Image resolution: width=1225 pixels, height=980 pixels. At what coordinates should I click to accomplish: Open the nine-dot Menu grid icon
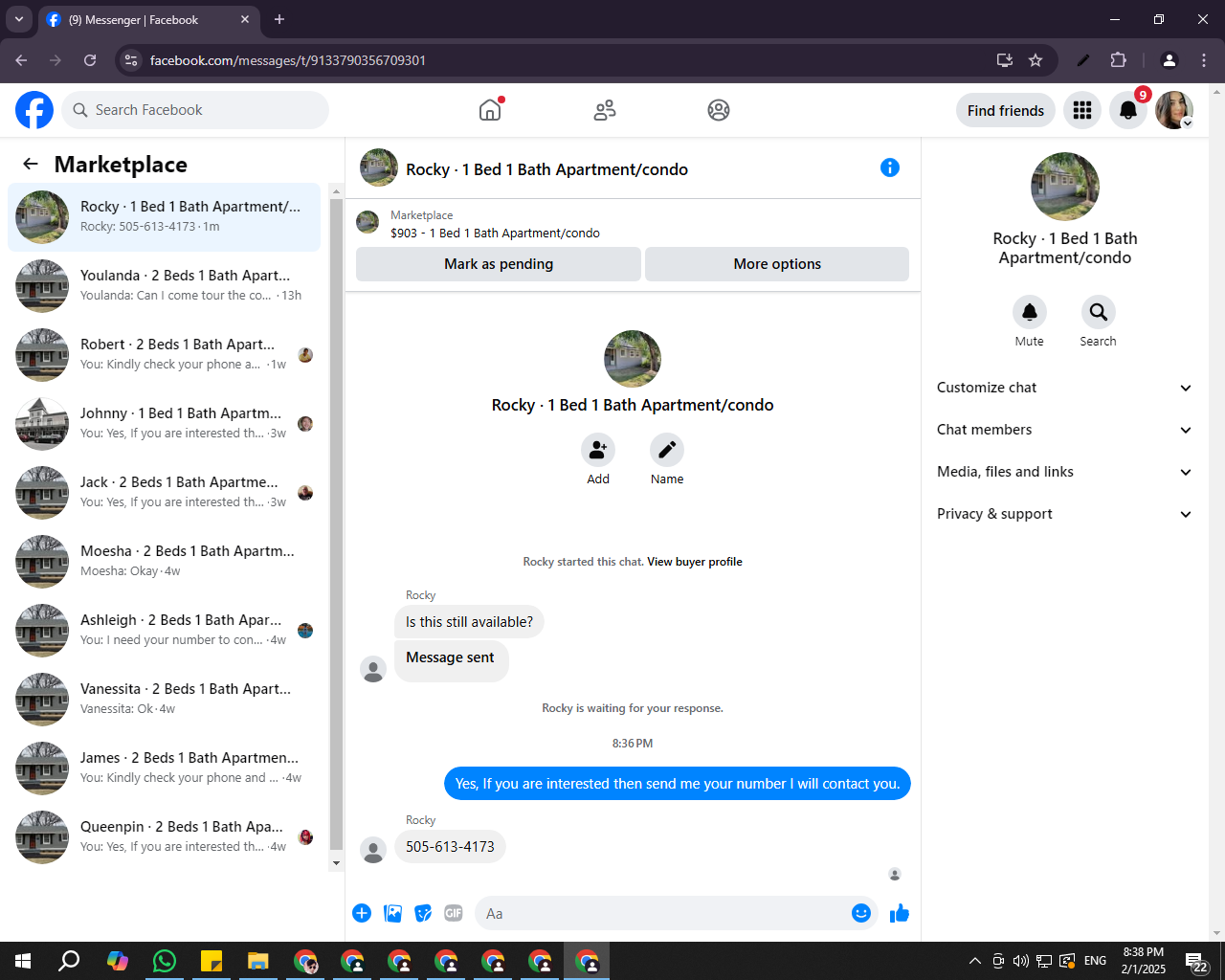[x=1082, y=110]
